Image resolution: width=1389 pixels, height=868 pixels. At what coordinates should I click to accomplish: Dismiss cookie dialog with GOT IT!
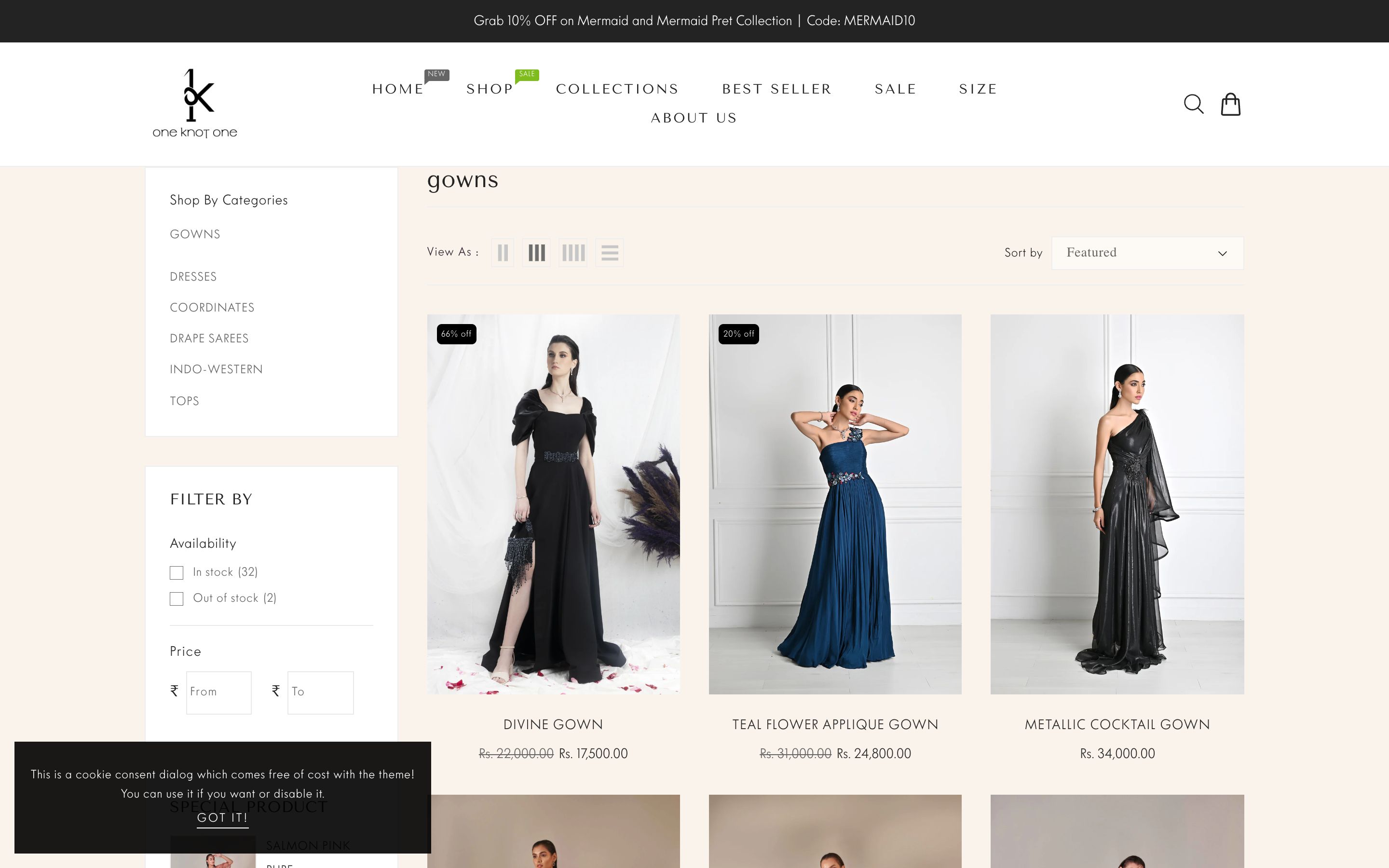pyautogui.click(x=223, y=817)
